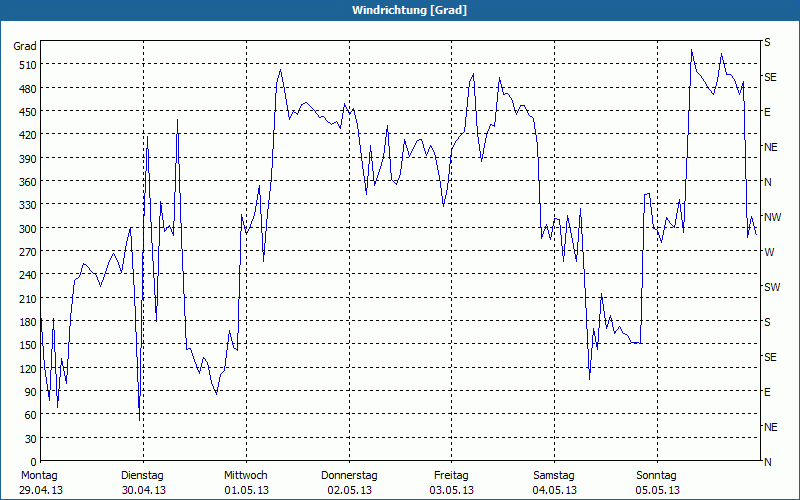Click the 'Freitag' day label
The height and width of the screenshot is (500, 800).
point(451,476)
